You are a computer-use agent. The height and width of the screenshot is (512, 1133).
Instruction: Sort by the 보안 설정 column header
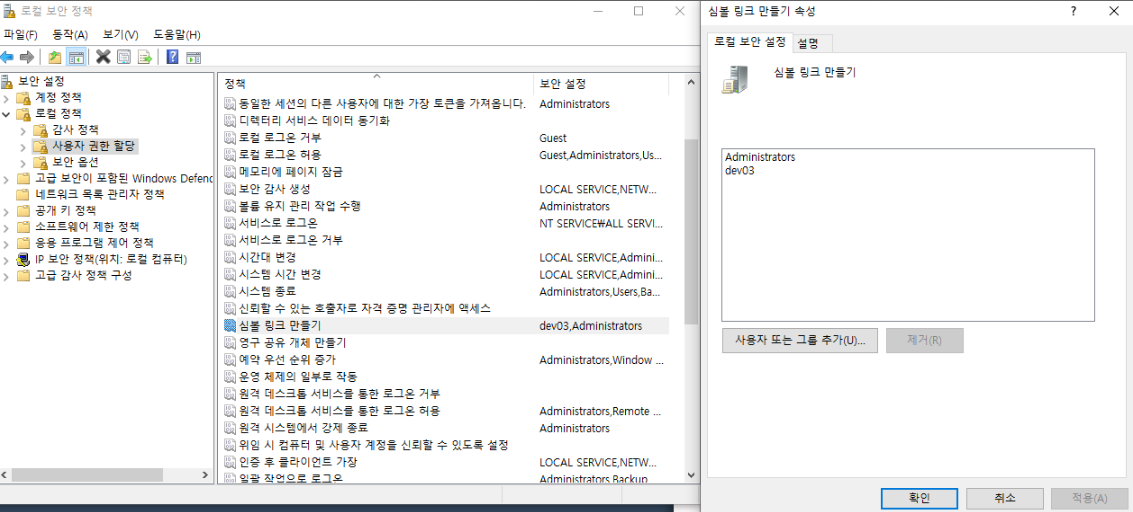click(601, 84)
